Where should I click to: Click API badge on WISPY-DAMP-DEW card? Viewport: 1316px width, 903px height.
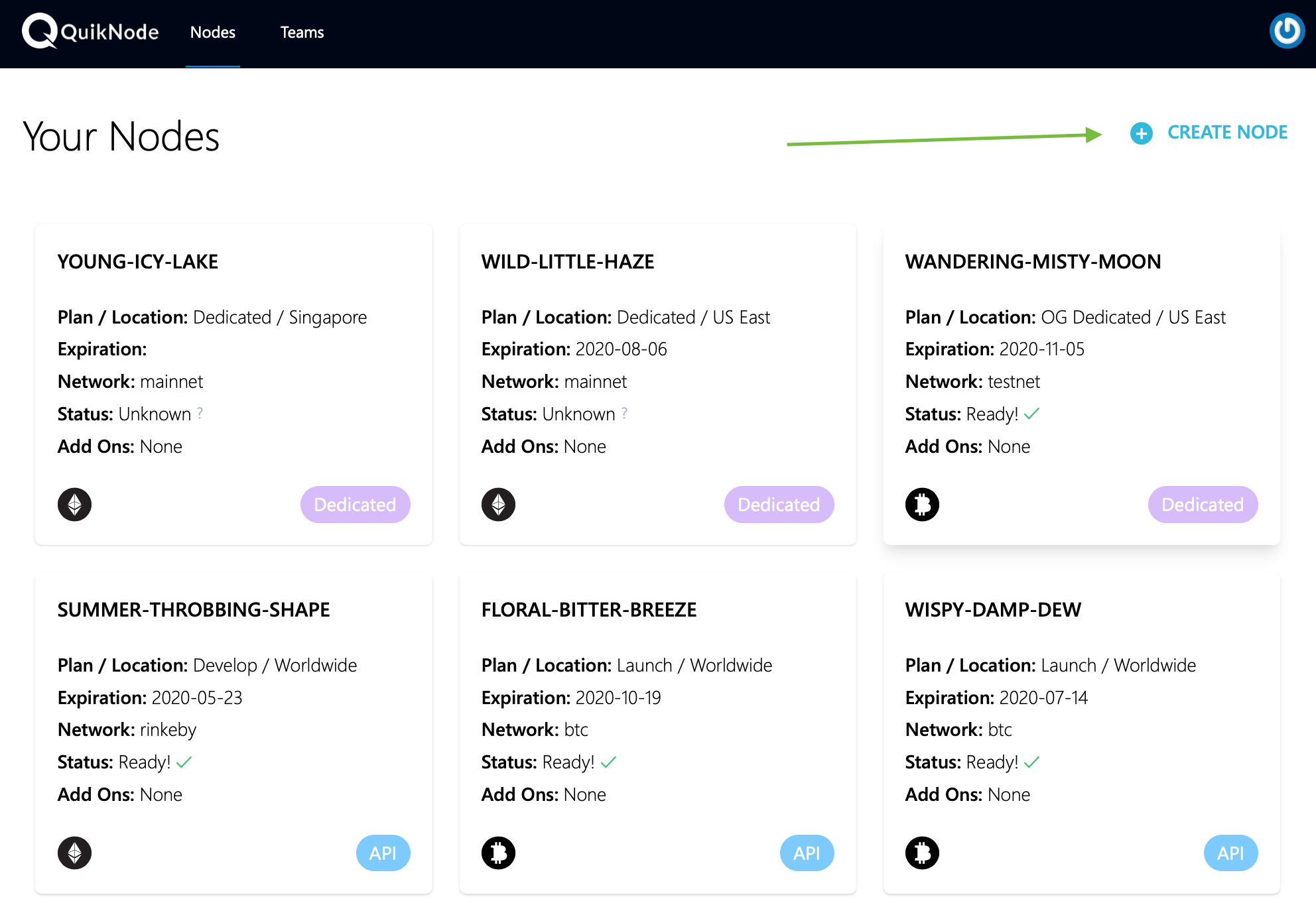[x=1230, y=853]
